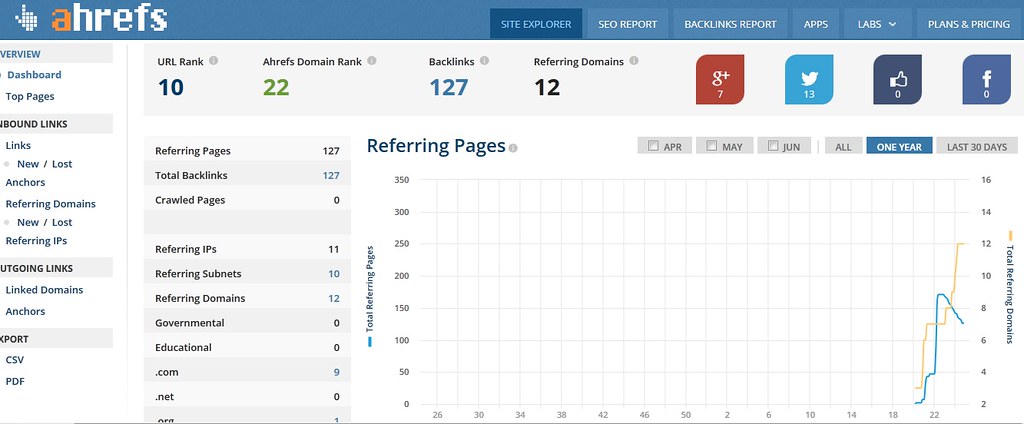Check the JUN checkbox
Viewport: 1024px width, 424px height.
click(772, 146)
